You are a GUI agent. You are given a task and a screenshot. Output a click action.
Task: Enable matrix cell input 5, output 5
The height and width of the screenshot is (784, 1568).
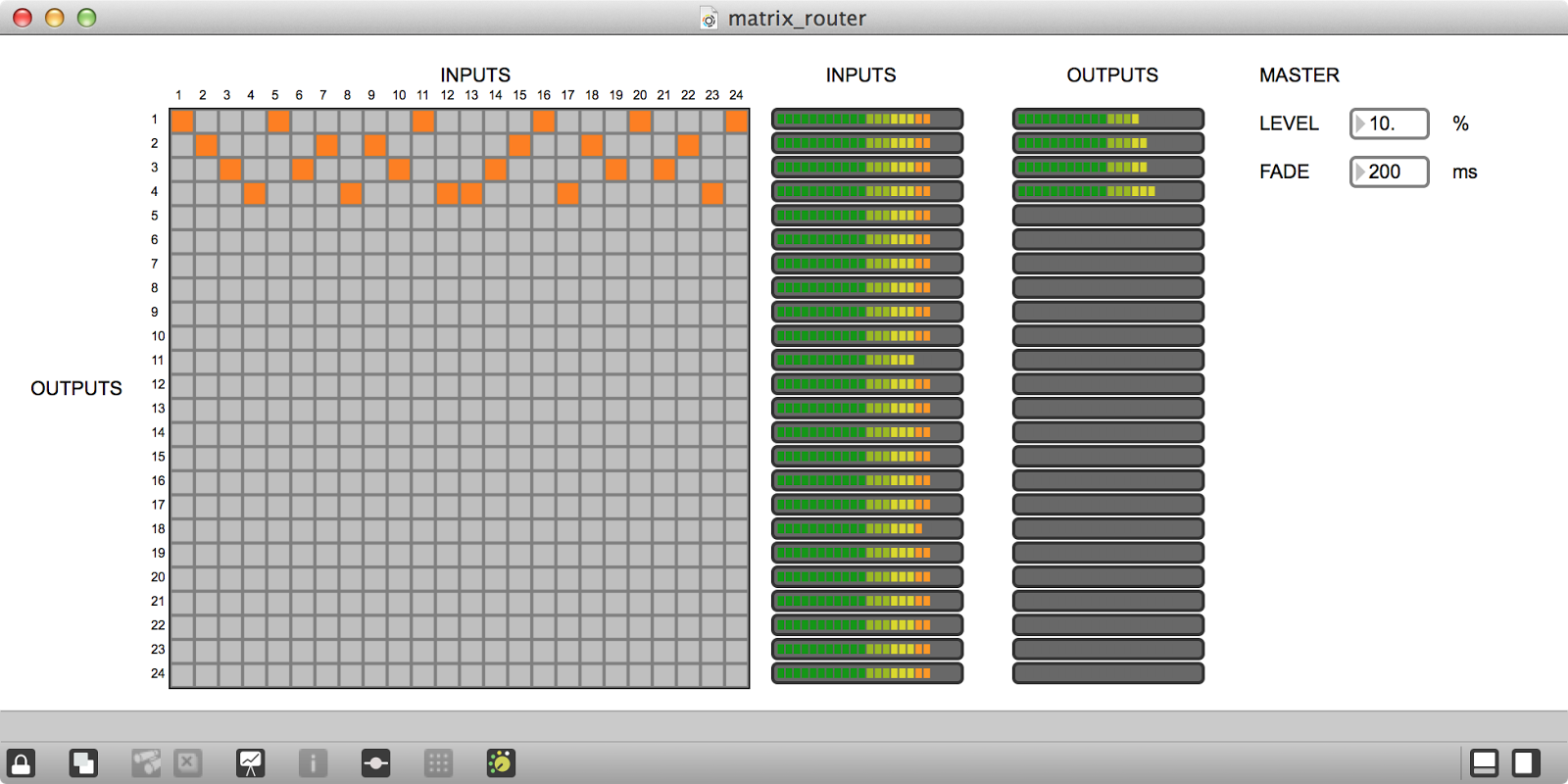[x=278, y=218]
